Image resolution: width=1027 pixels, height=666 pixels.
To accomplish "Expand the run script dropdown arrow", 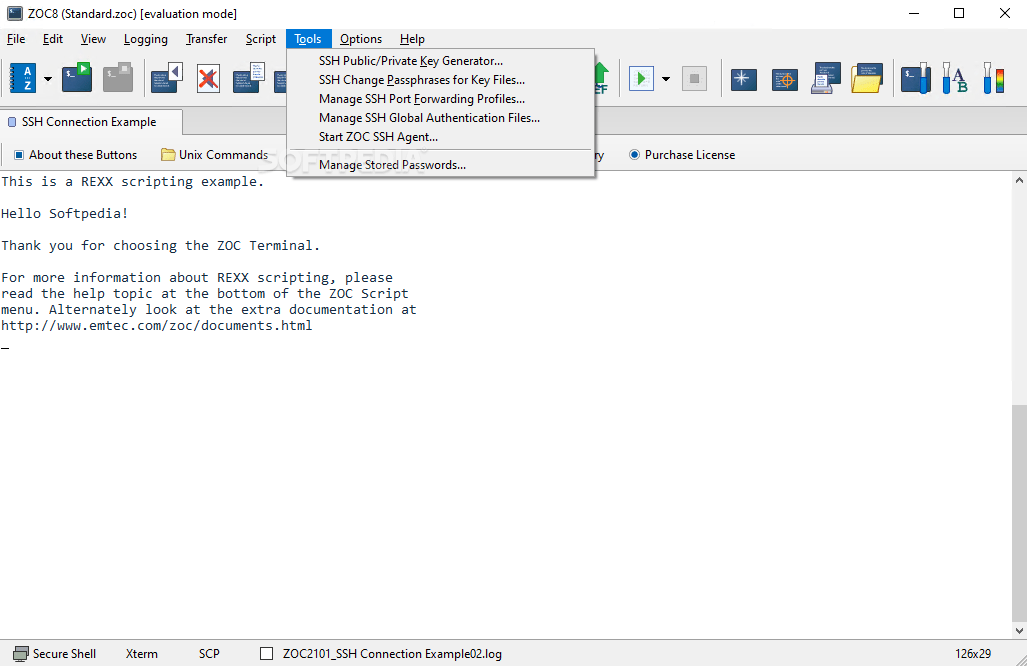I will pos(666,79).
